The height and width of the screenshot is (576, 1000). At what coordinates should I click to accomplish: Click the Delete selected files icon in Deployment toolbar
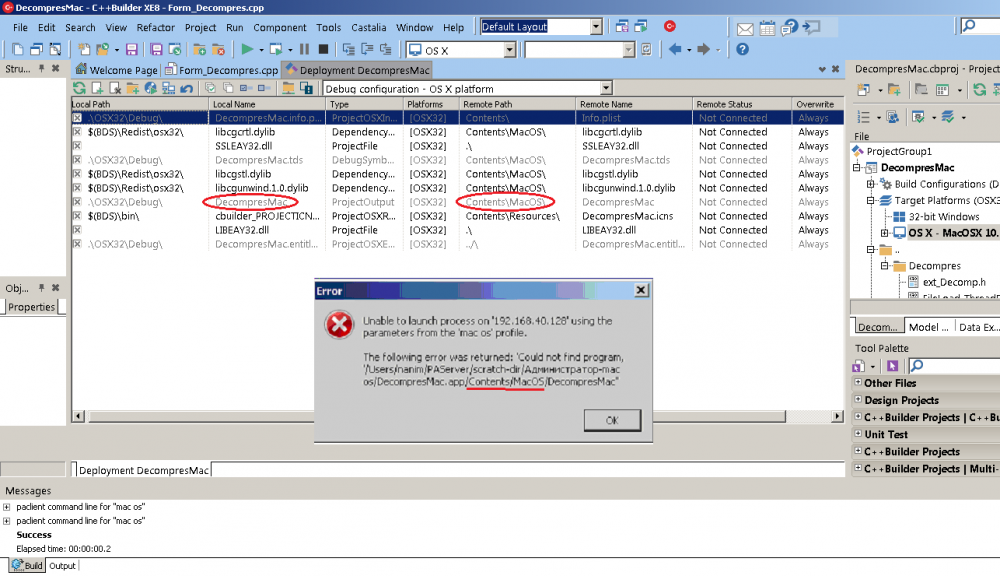tap(115, 88)
